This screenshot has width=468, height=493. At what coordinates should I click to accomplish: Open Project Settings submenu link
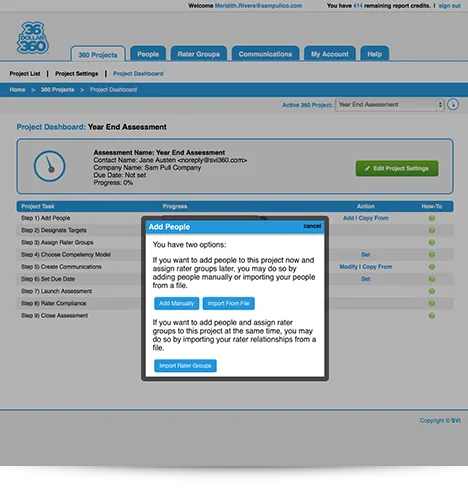[x=77, y=74]
